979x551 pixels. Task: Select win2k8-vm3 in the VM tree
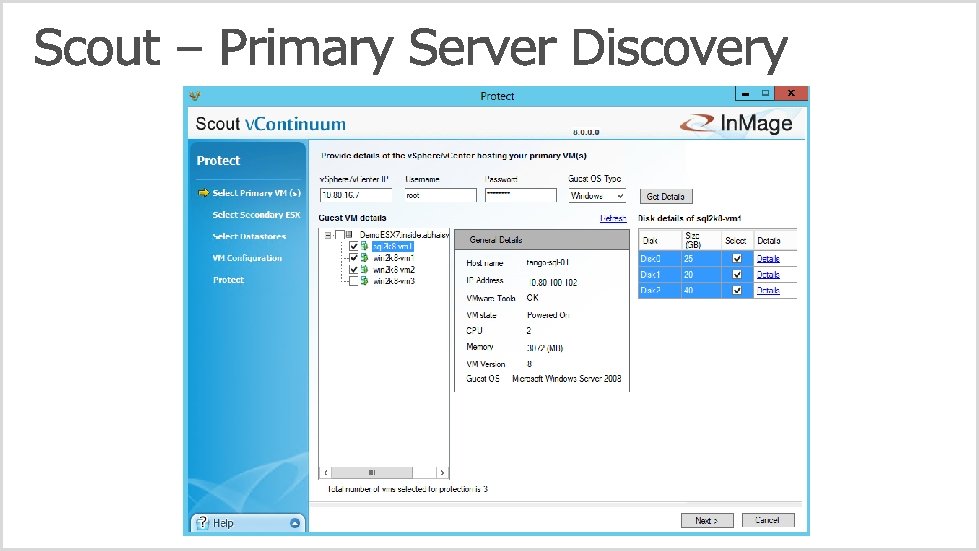[x=394, y=281]
